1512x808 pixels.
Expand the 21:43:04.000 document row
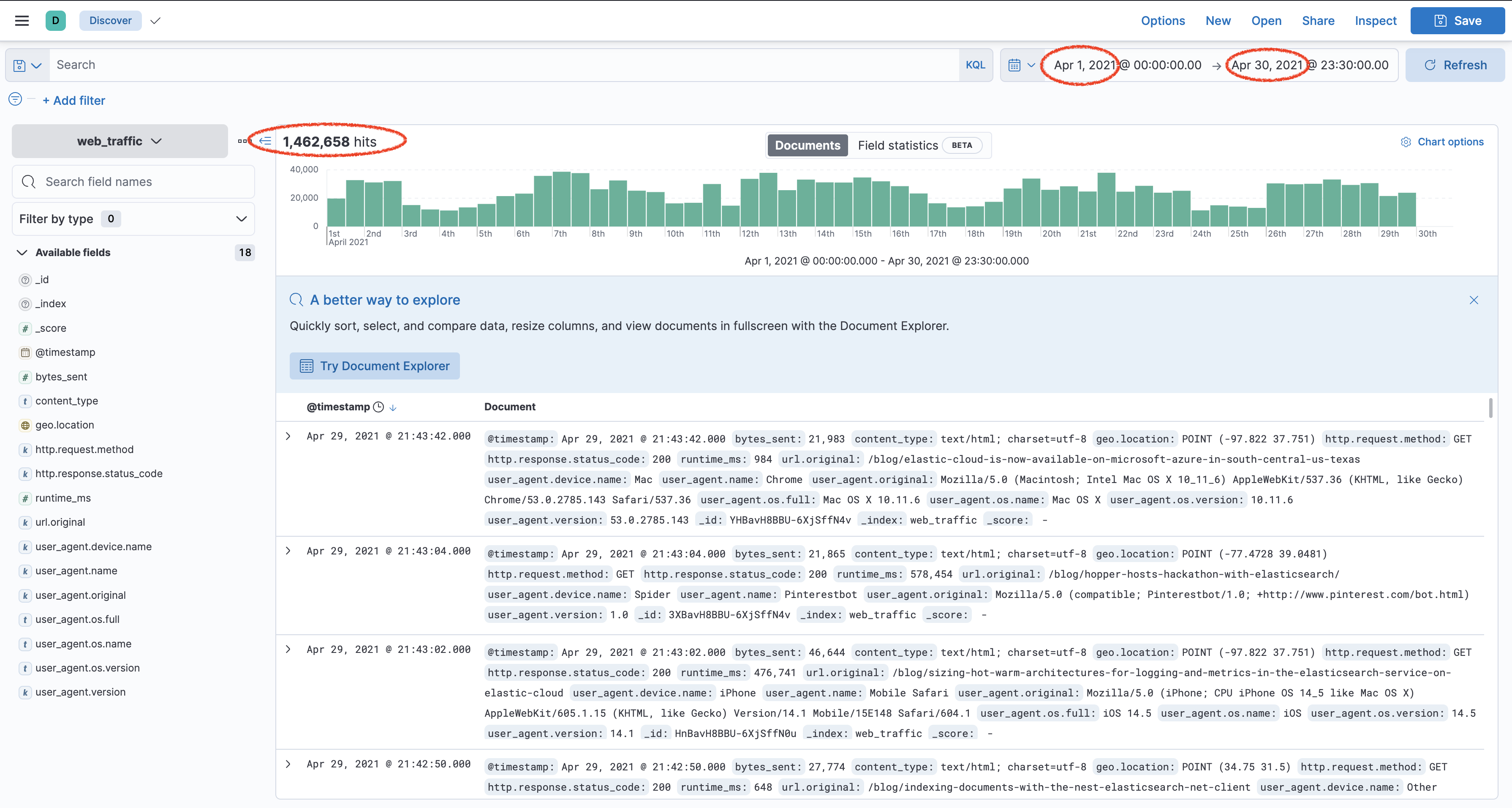pyautogui.click(x=288, y=551)
